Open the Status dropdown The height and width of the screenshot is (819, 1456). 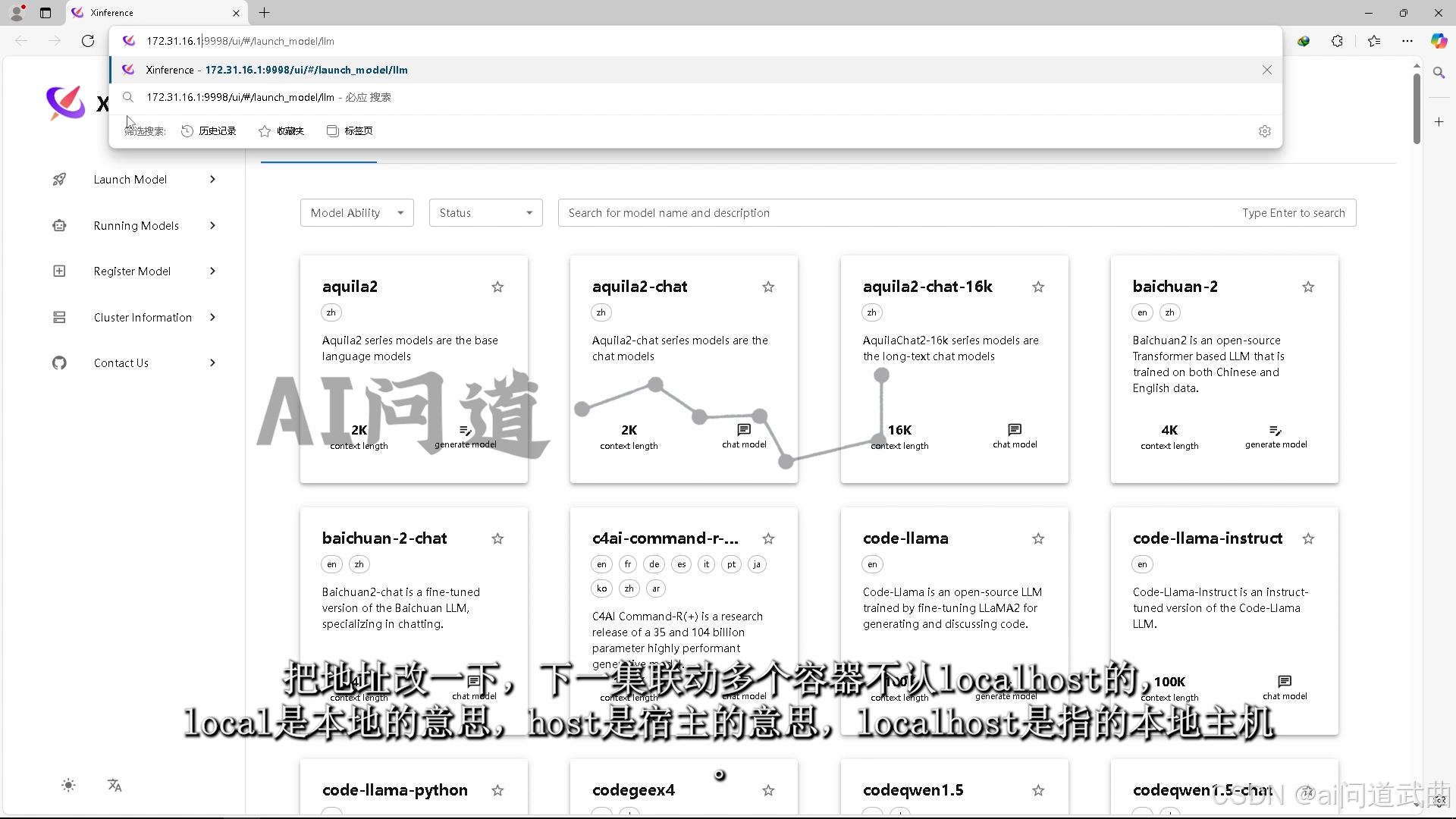coord(485,213)
